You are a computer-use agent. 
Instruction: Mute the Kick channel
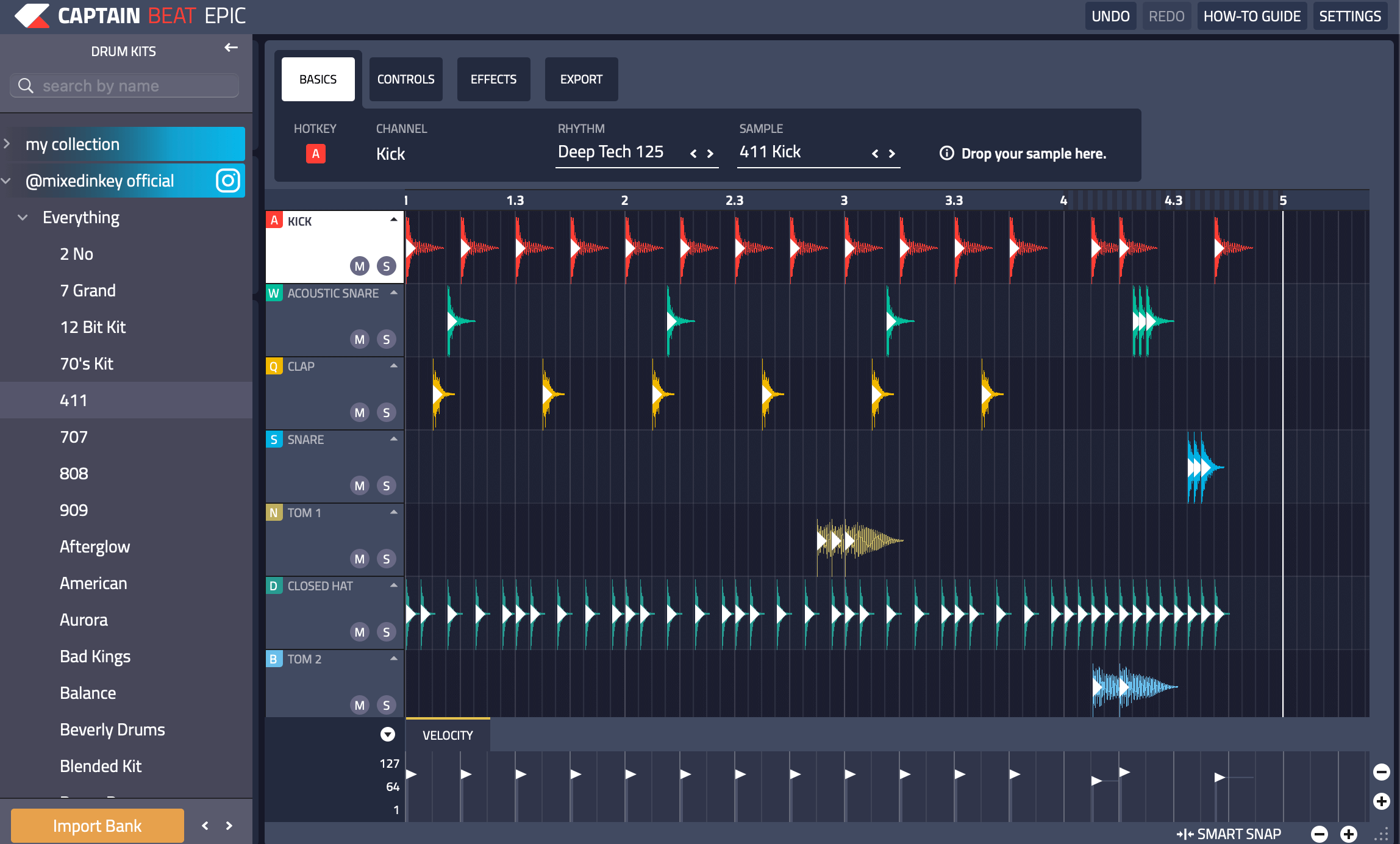point(360,266)
